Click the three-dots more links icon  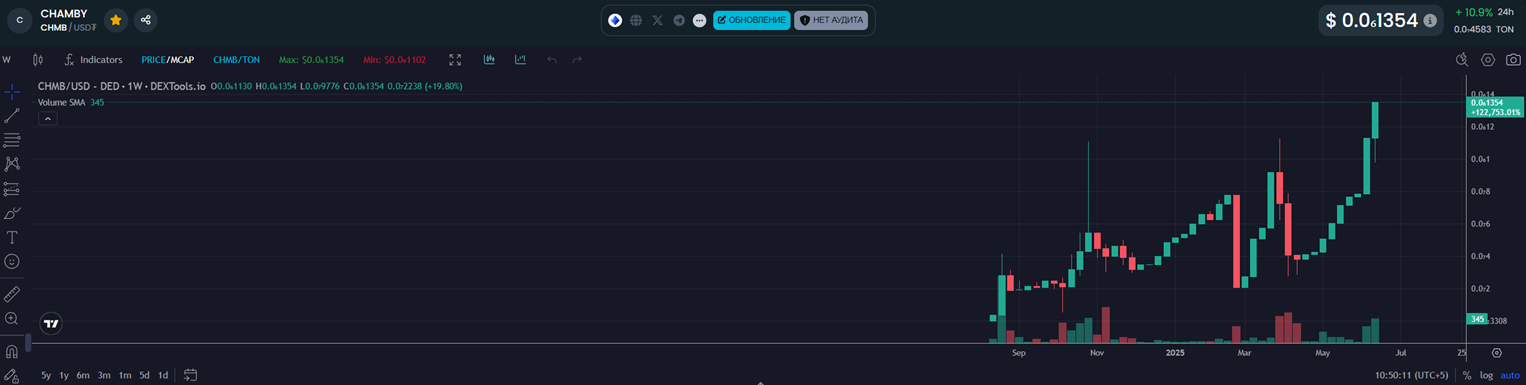click(699, 20)
